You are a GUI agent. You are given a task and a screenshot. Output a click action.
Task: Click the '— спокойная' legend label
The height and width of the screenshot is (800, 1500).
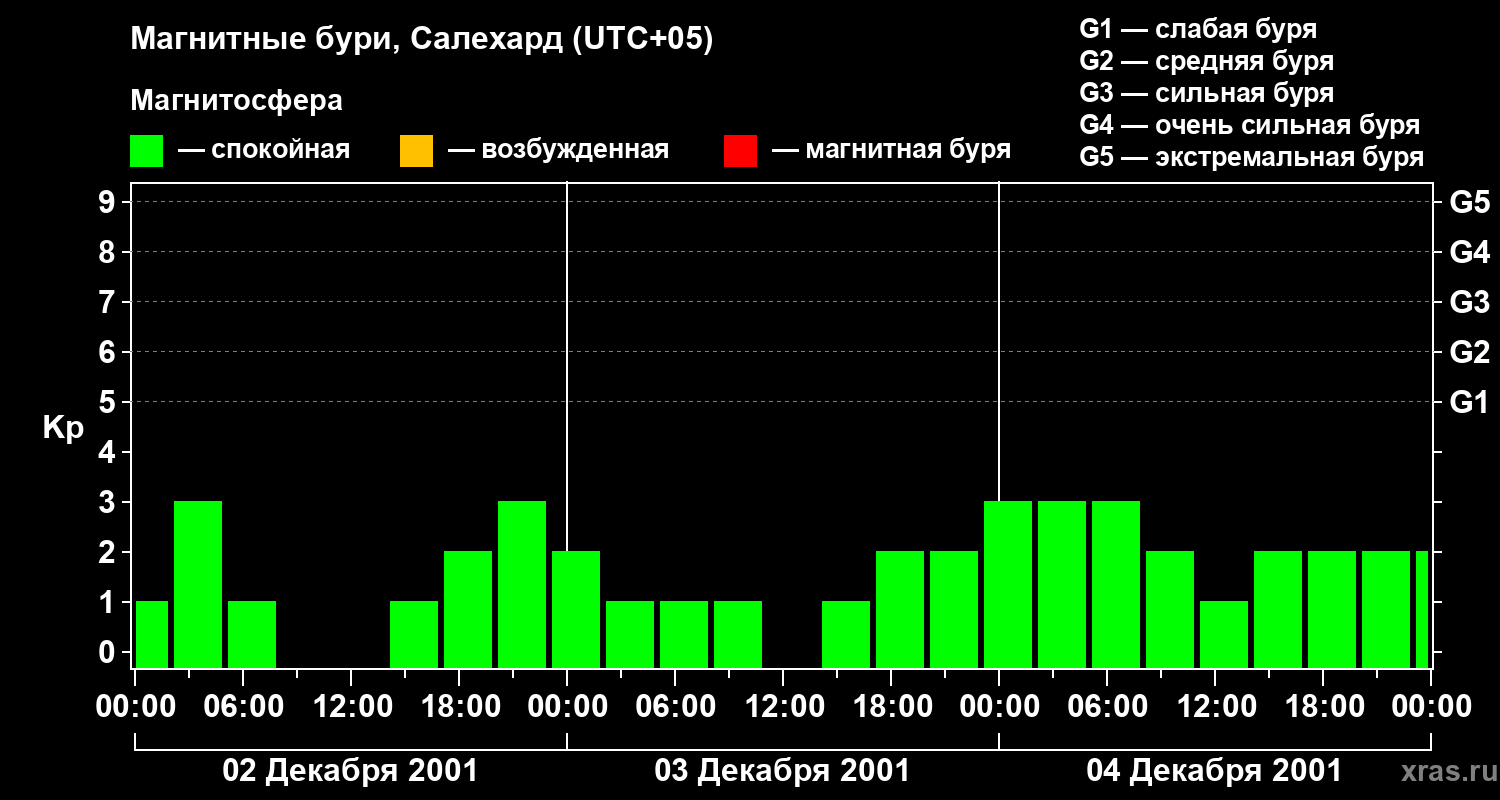click(x=264, y=150)
